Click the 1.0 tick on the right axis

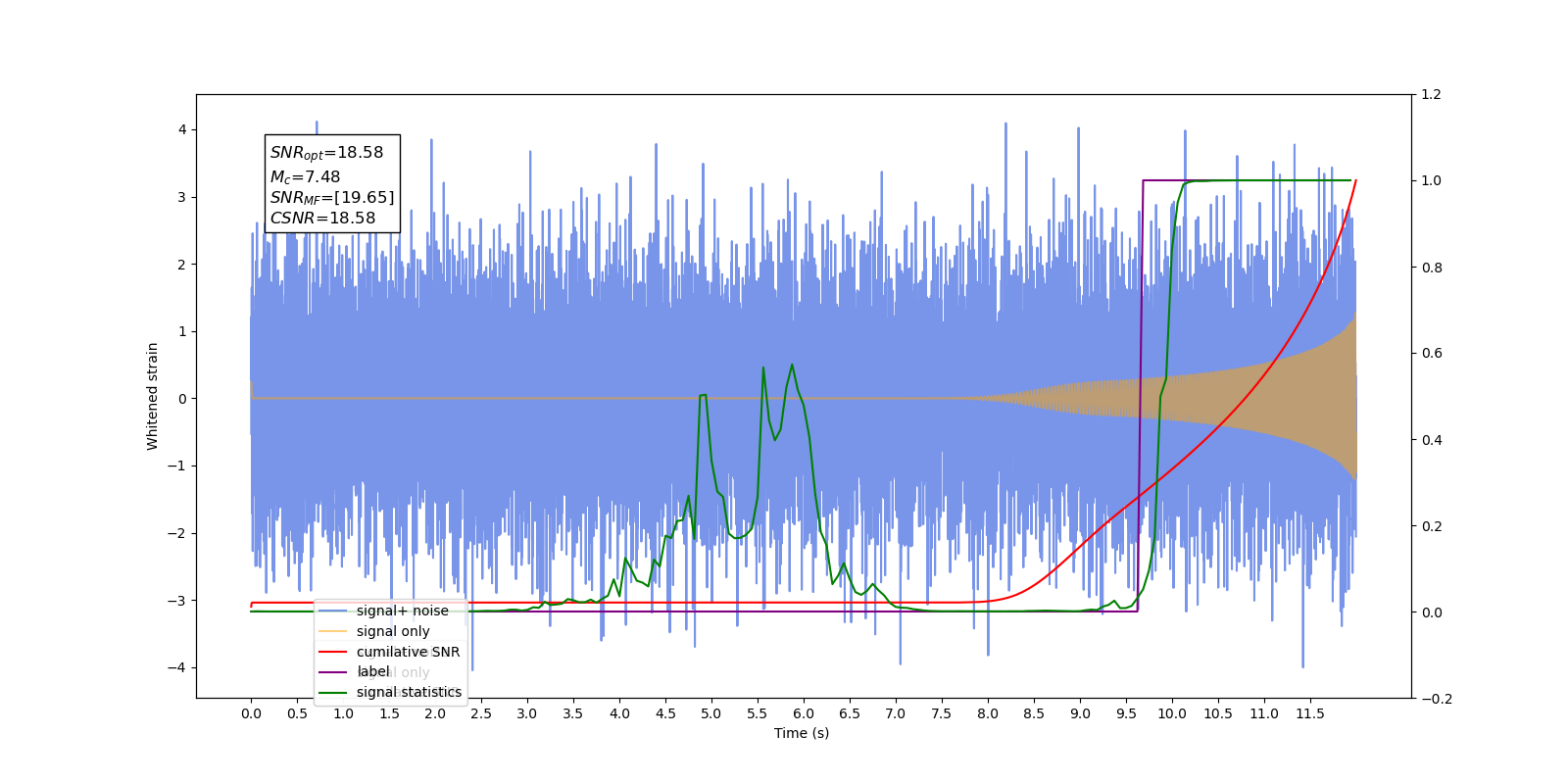pyautogui.click(x=1432, y=181)
